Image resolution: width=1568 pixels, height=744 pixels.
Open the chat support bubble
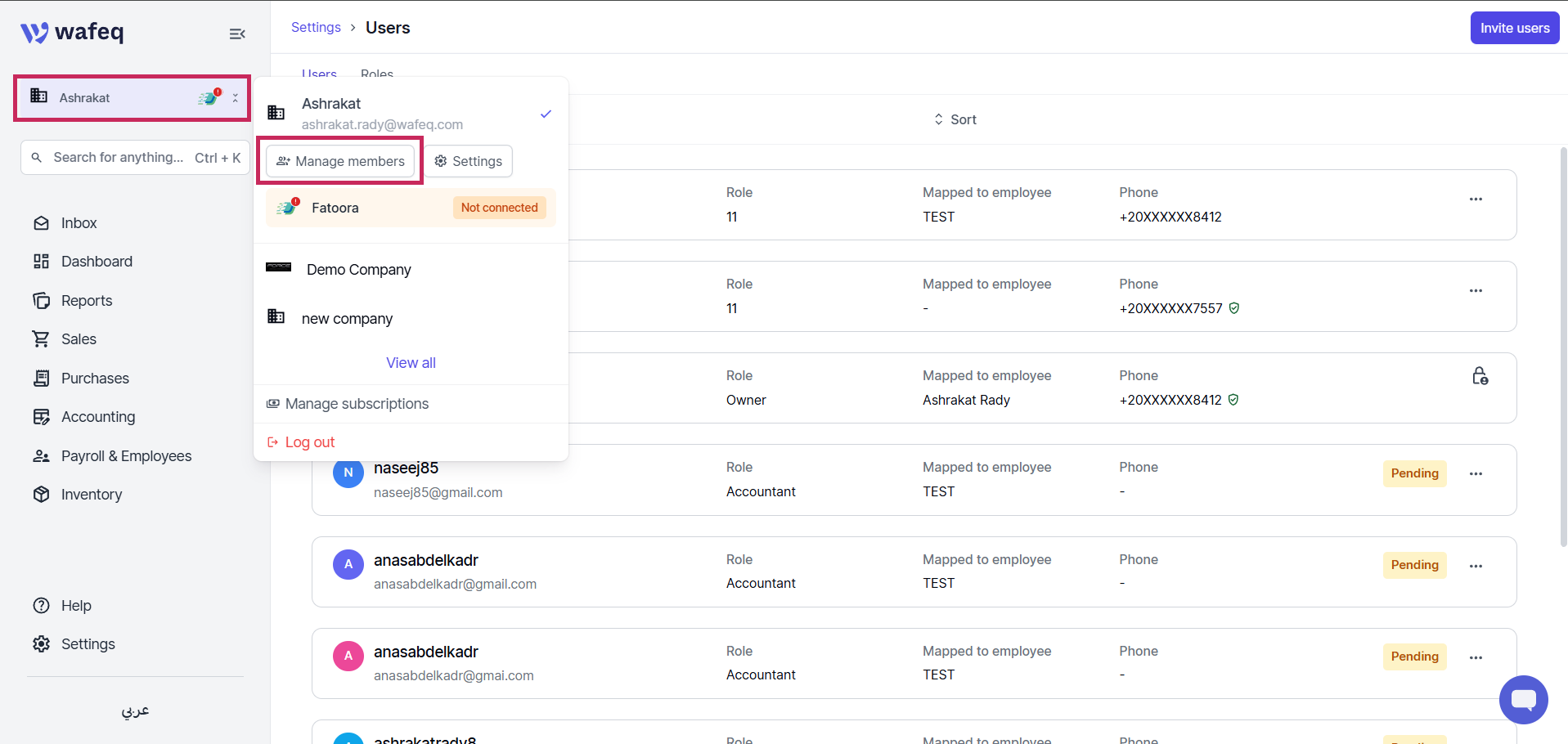(1523, 700)
